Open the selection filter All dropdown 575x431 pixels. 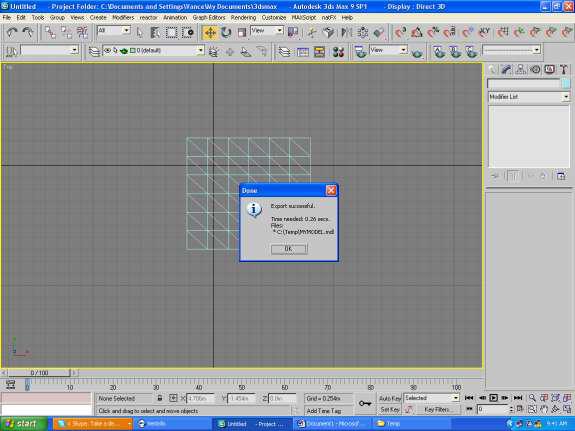tap(114, 30)
